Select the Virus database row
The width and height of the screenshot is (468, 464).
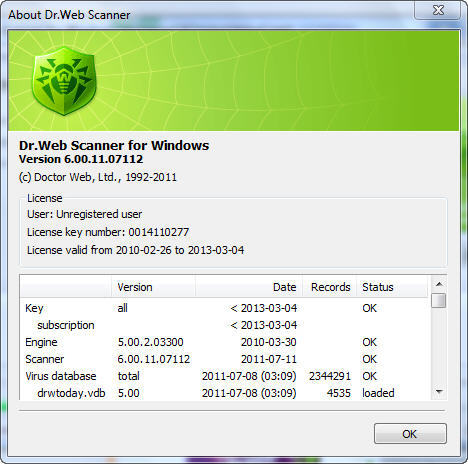pyautogui.click(x=224, y=376)
